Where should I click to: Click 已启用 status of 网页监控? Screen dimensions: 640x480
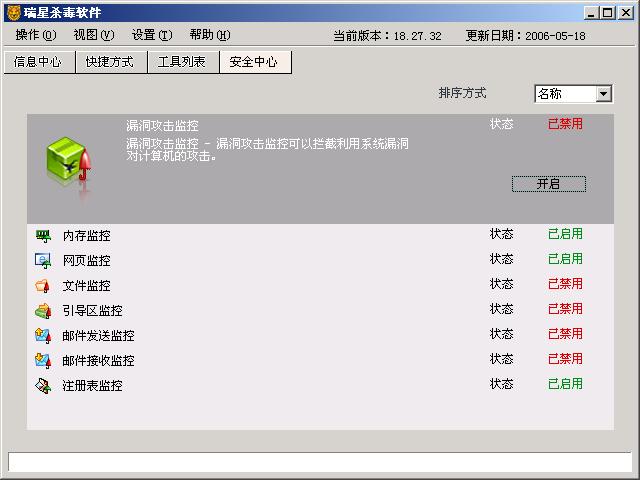(565, 259)
